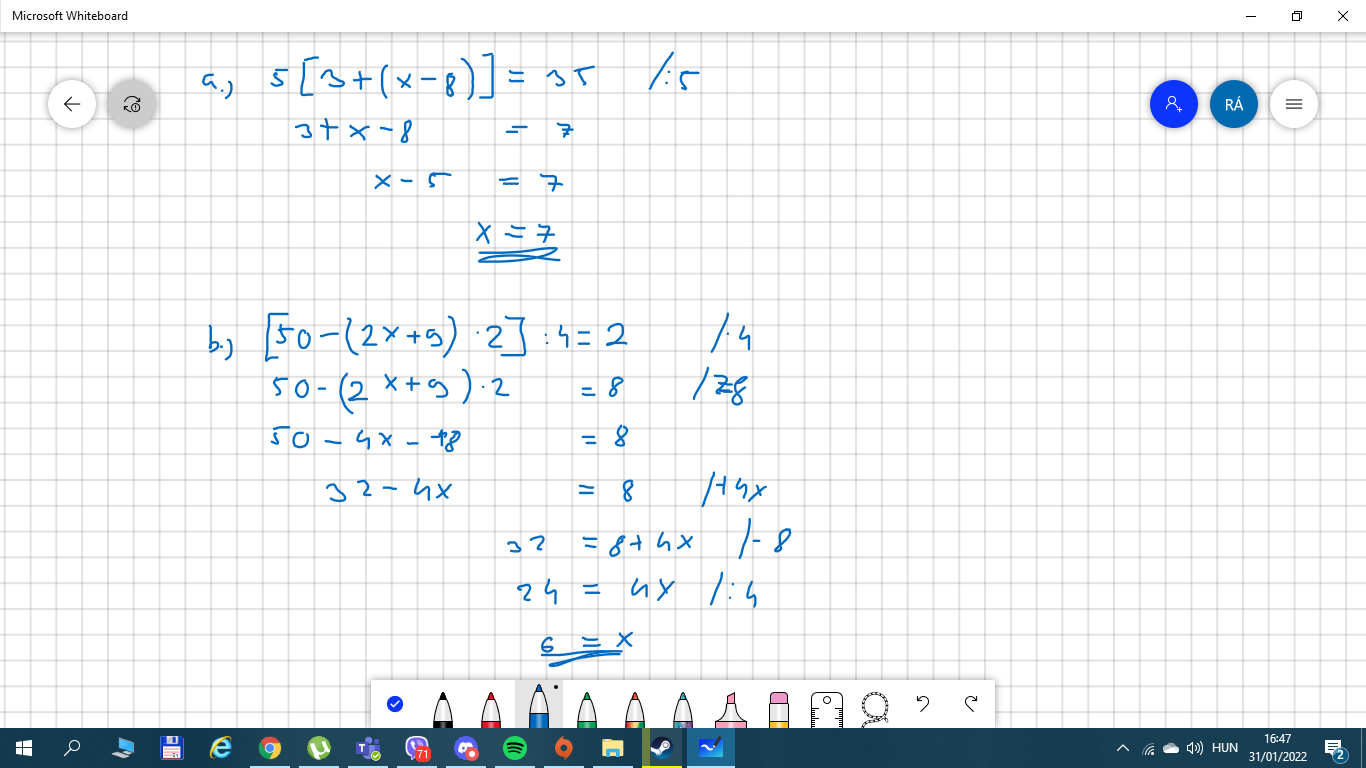Open the active blue pen options
The height and width of the screenshot is (768, 1366).
pos(539,707)
